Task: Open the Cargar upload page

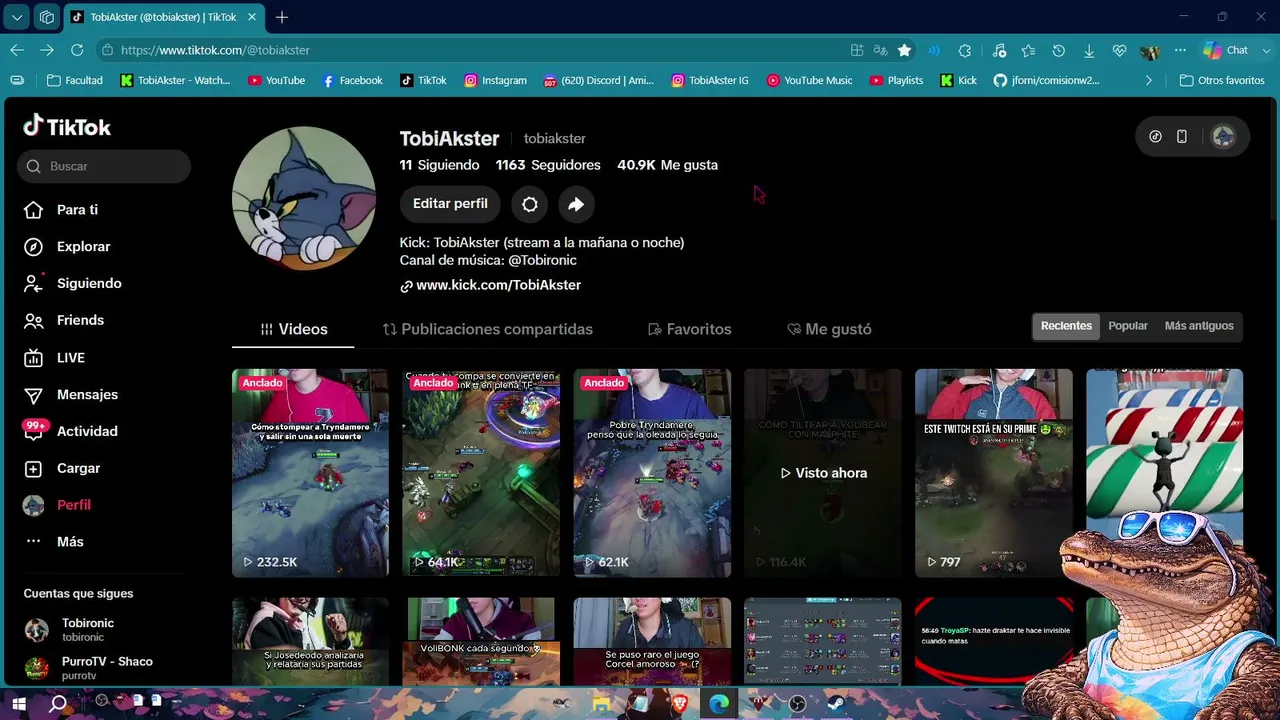Action: click(x=62, y=468)
